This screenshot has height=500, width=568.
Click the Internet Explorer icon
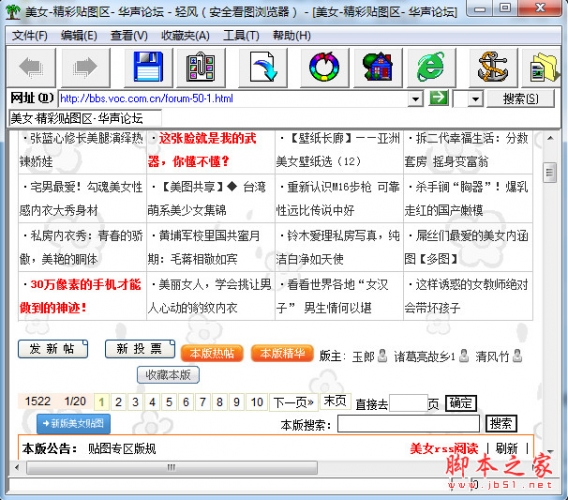431,67
